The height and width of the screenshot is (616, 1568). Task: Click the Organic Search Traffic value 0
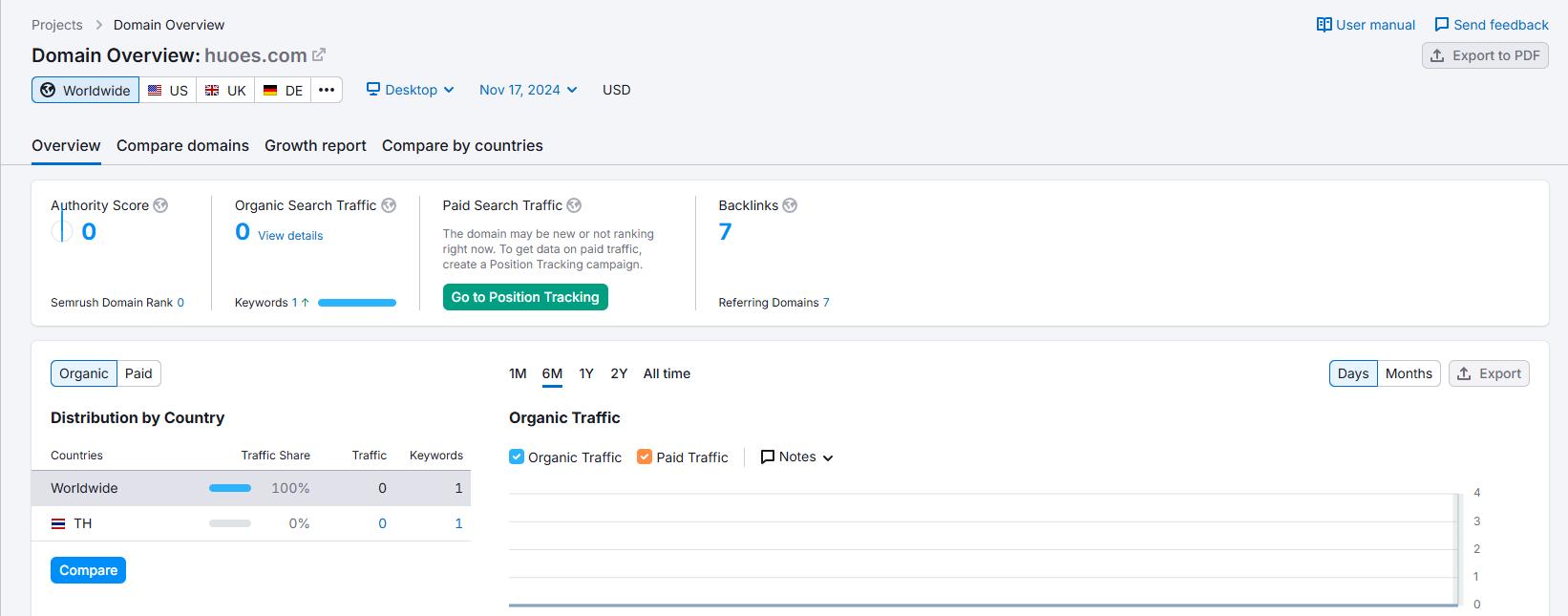click(x=243, y=232)
